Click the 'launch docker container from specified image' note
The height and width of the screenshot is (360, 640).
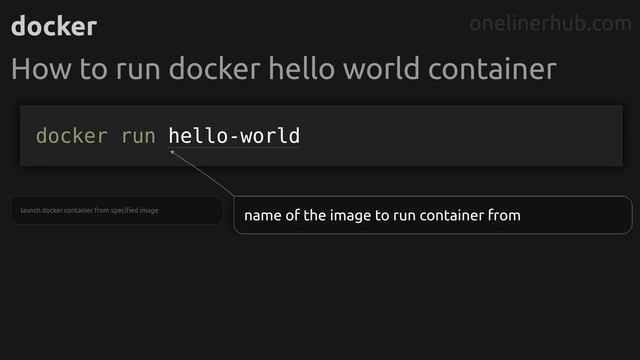[116, 211]
